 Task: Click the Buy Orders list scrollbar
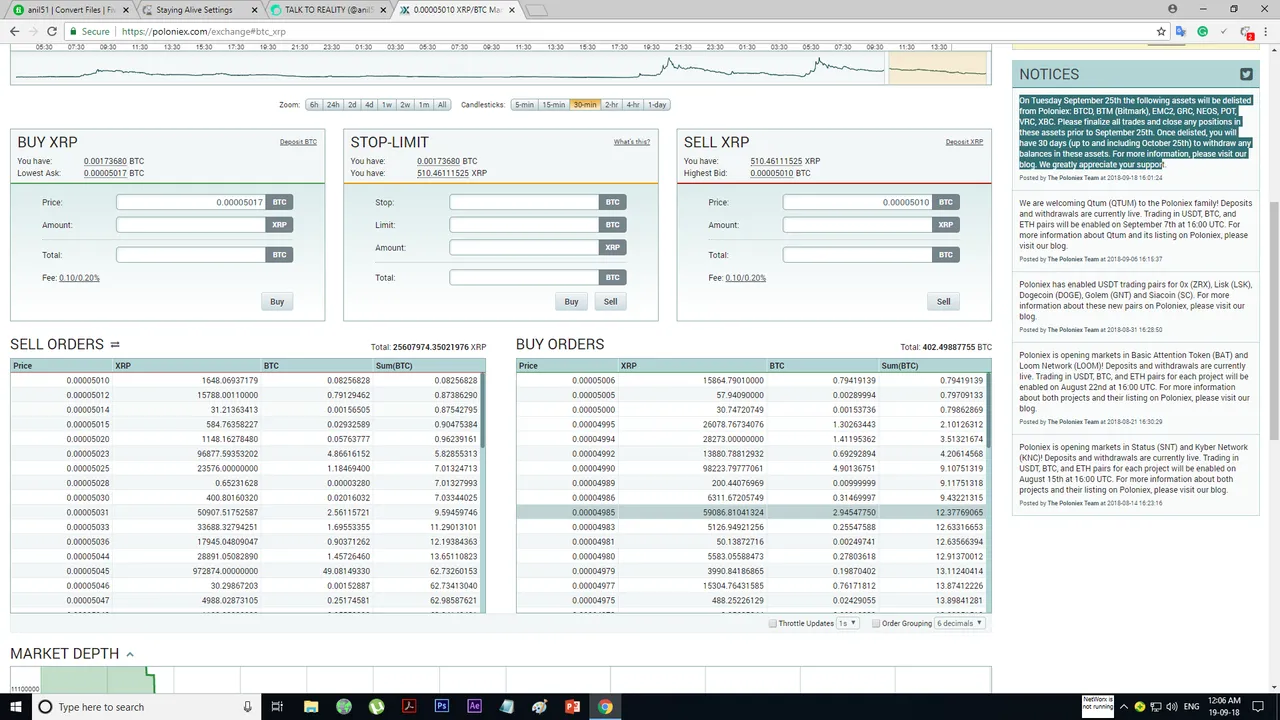(x=989, y=410)
